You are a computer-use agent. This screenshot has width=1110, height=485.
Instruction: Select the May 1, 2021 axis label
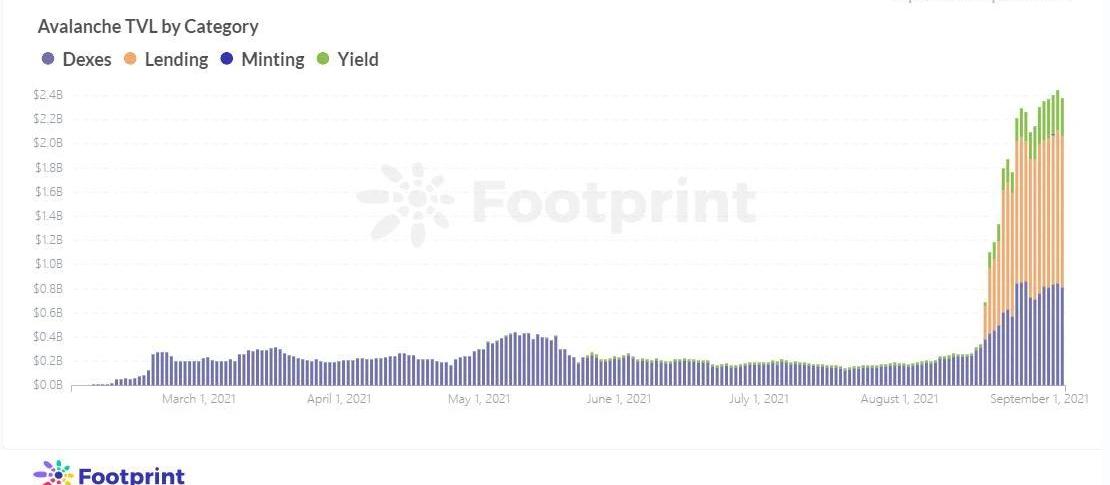click(x=479, y=399)
